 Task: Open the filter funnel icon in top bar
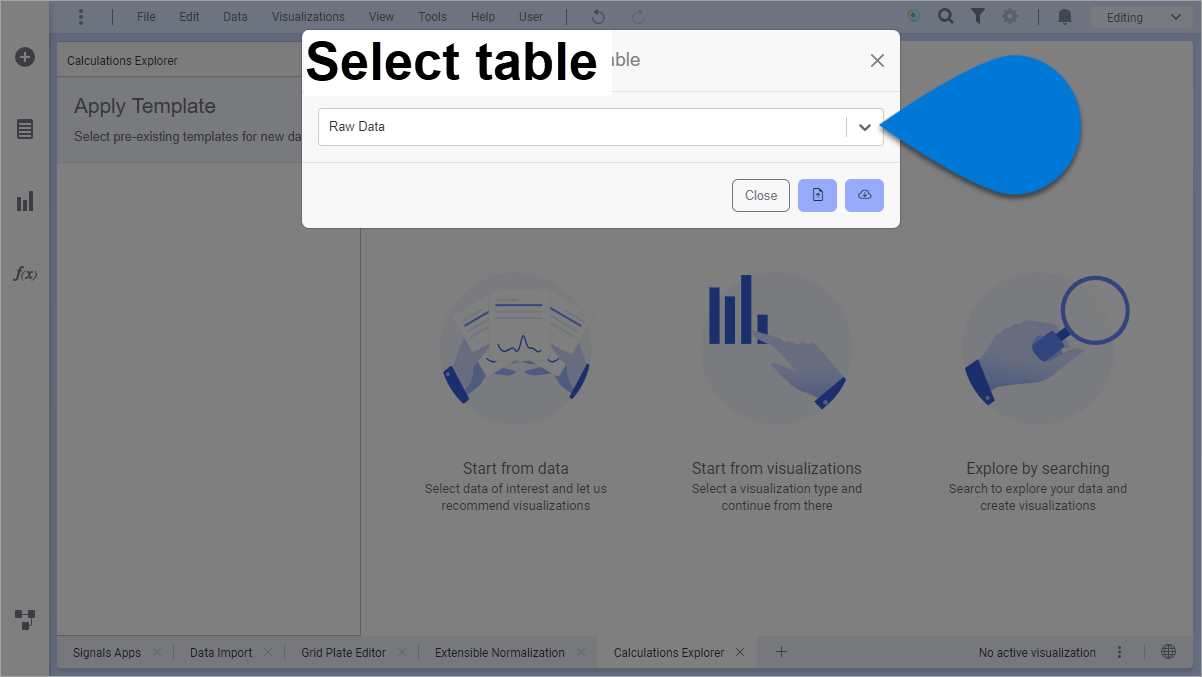978,17
